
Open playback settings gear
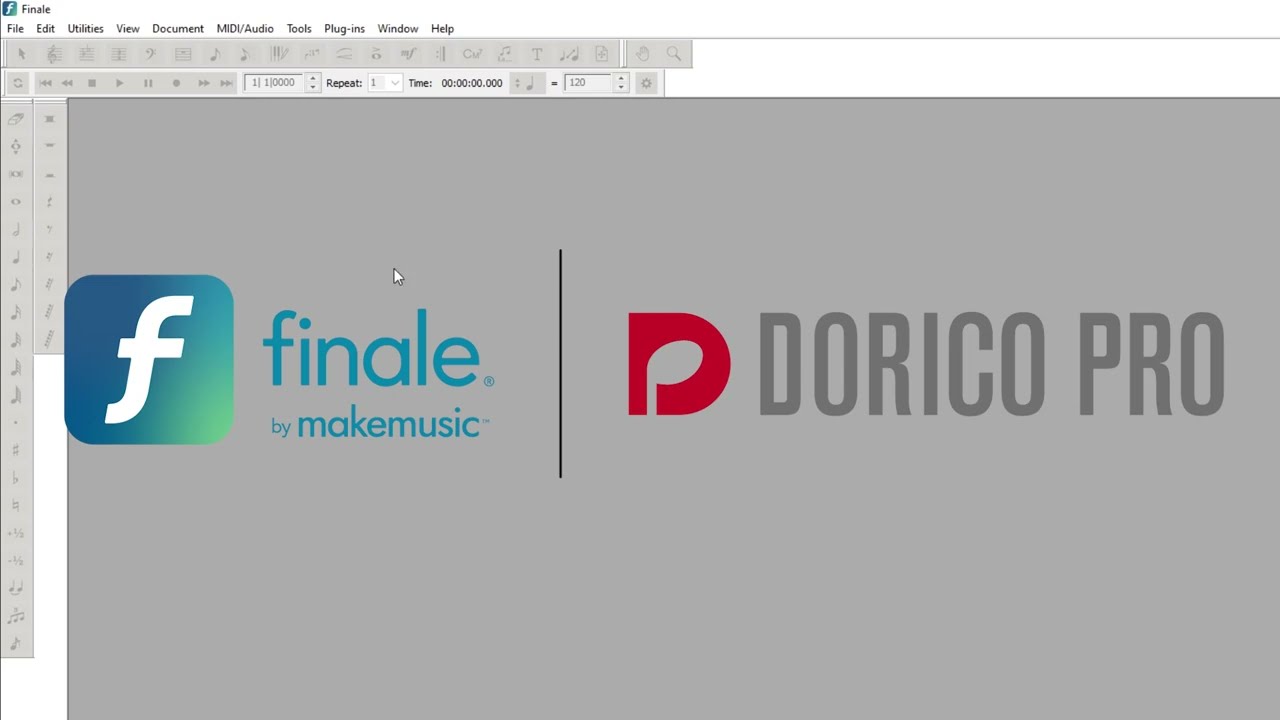(x=646, y=83)
